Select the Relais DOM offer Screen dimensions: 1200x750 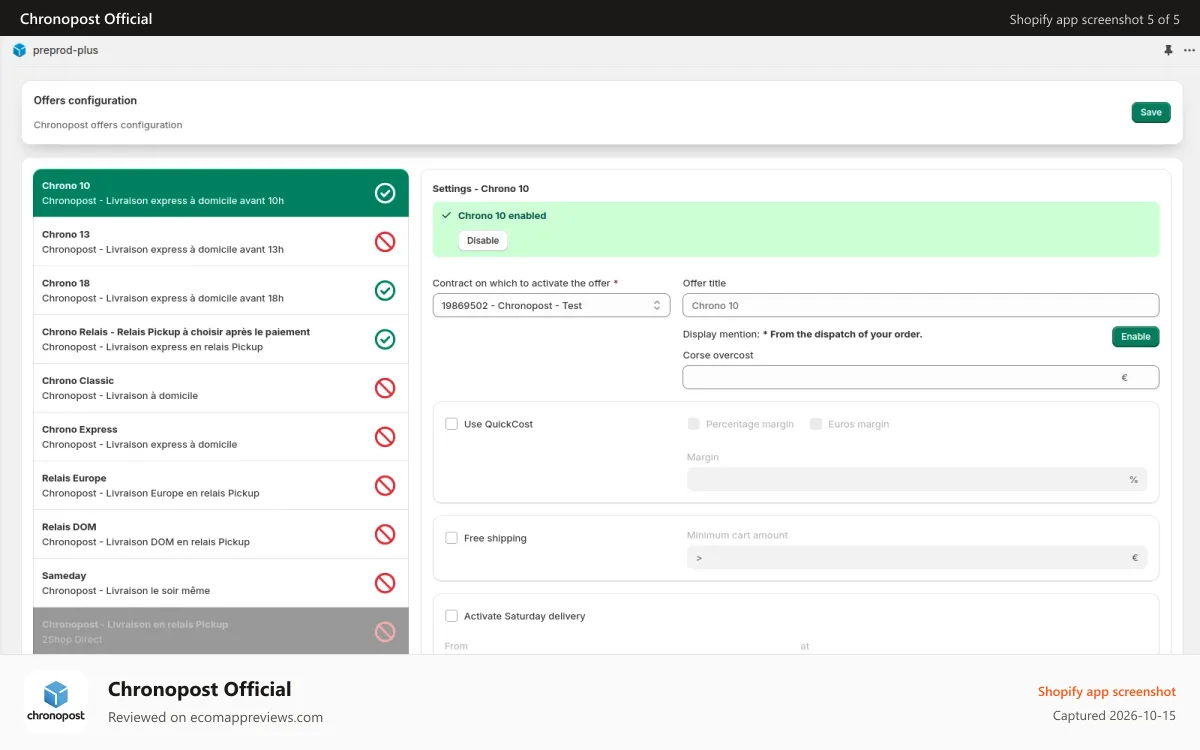221,534
